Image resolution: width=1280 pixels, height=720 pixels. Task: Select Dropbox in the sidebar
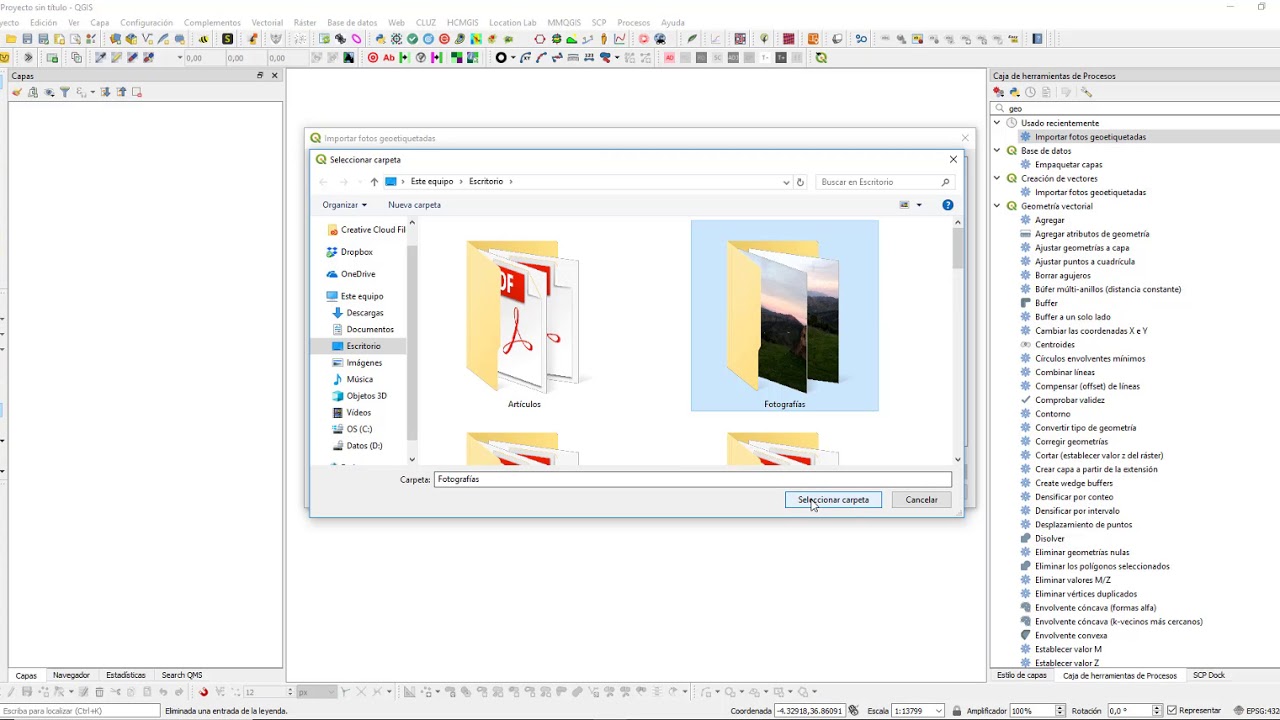349,252
